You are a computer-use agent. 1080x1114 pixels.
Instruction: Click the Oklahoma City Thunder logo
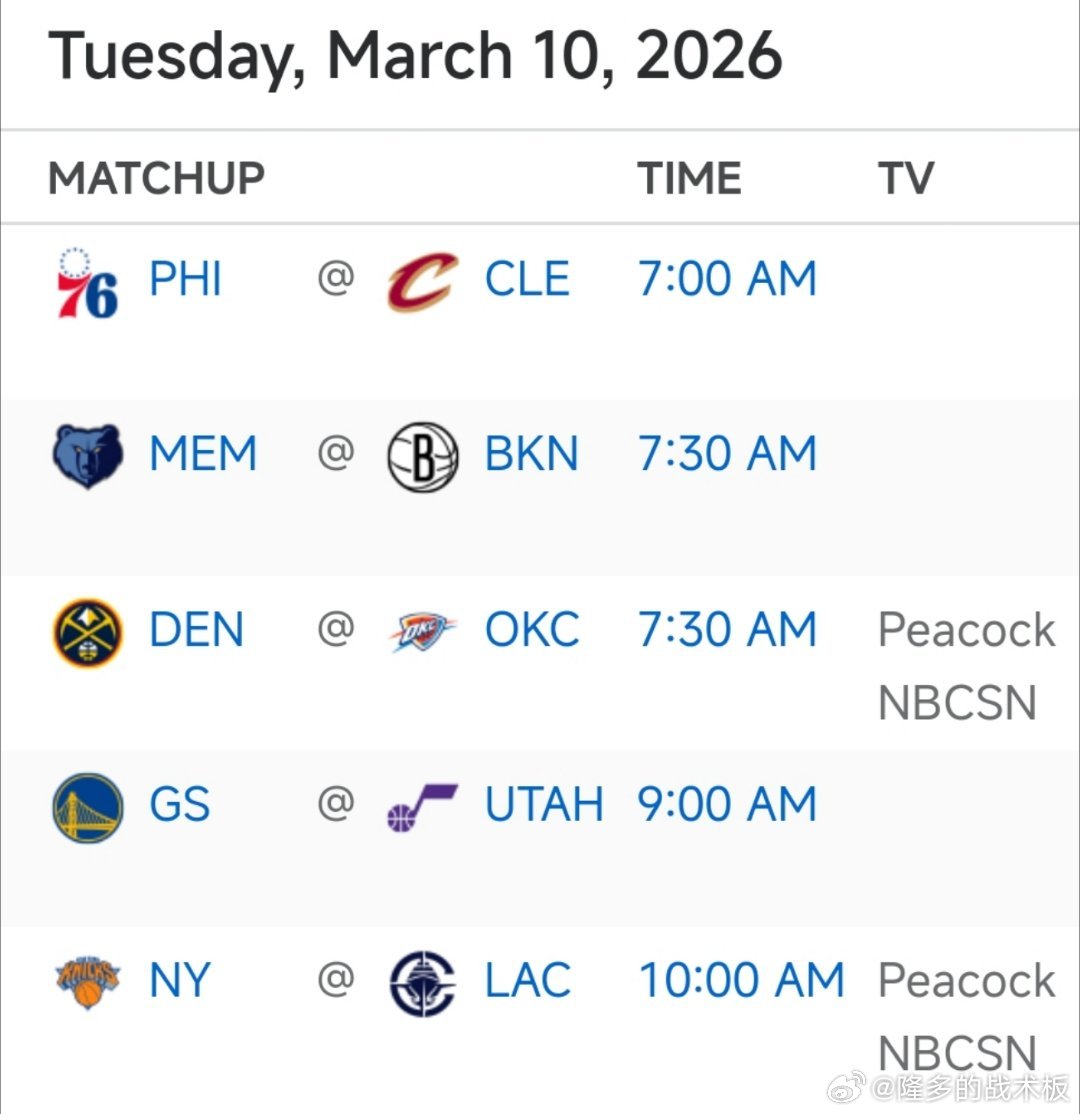(x=422, y=633)
